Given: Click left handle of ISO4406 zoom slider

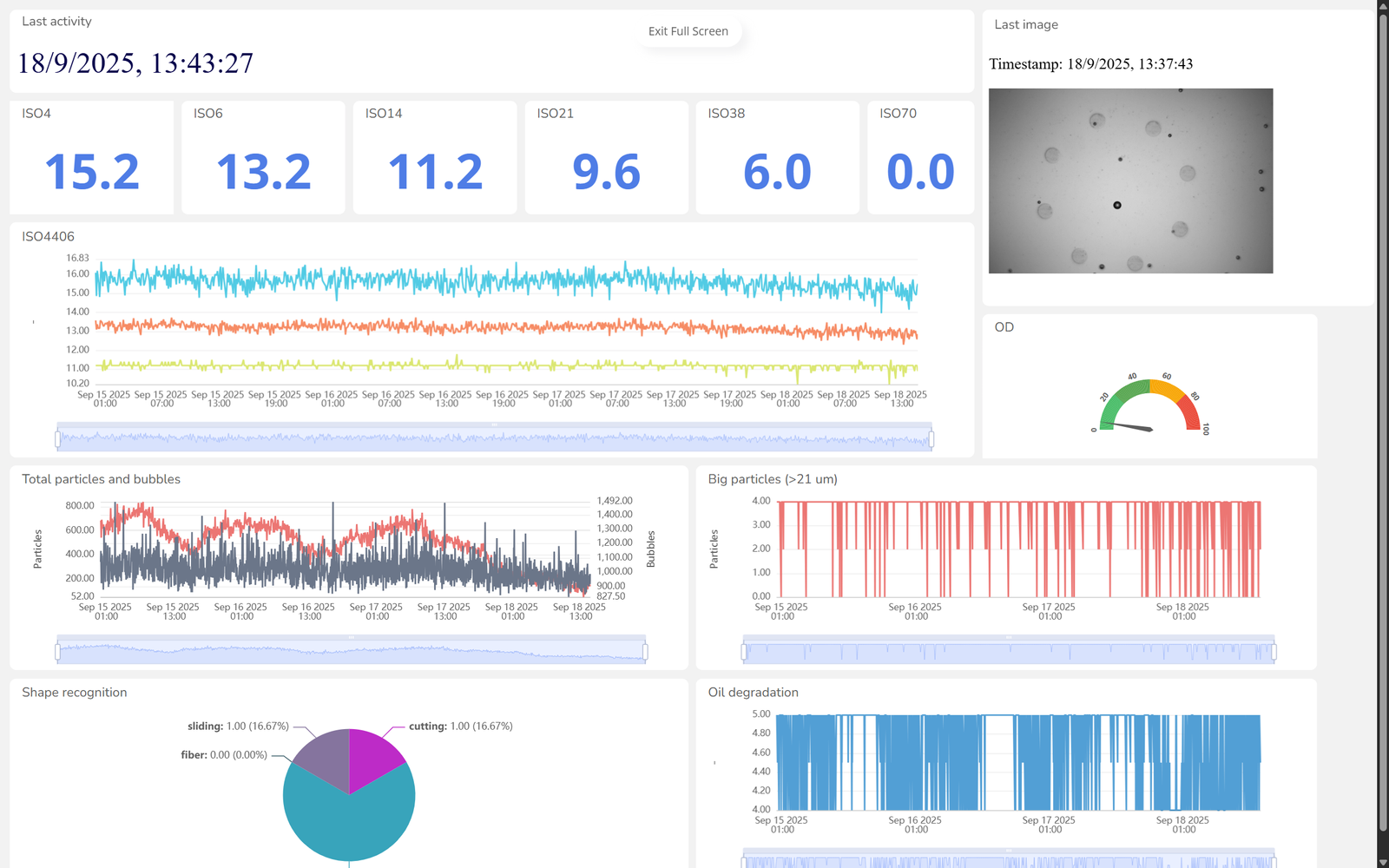Looking at the screenshot, I should point(57,439).
